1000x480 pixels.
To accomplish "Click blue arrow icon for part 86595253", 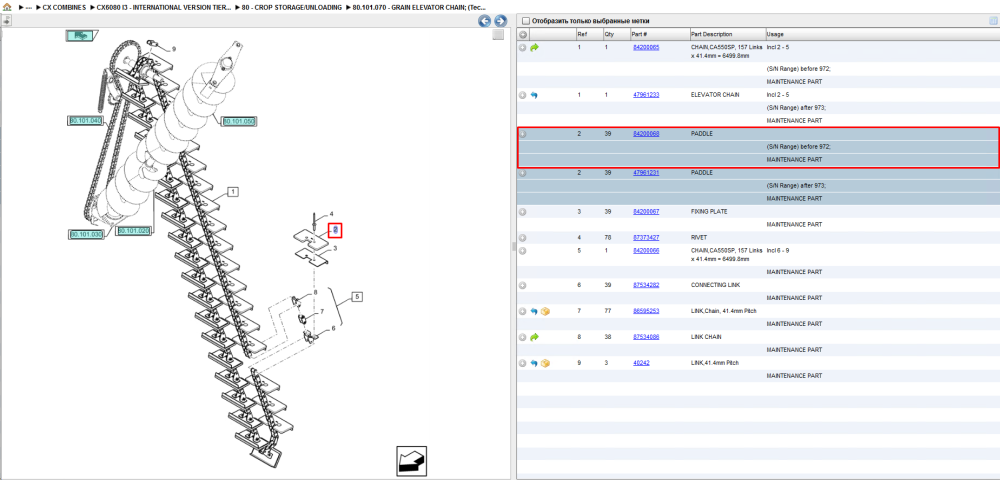I will tap(534, 311).
